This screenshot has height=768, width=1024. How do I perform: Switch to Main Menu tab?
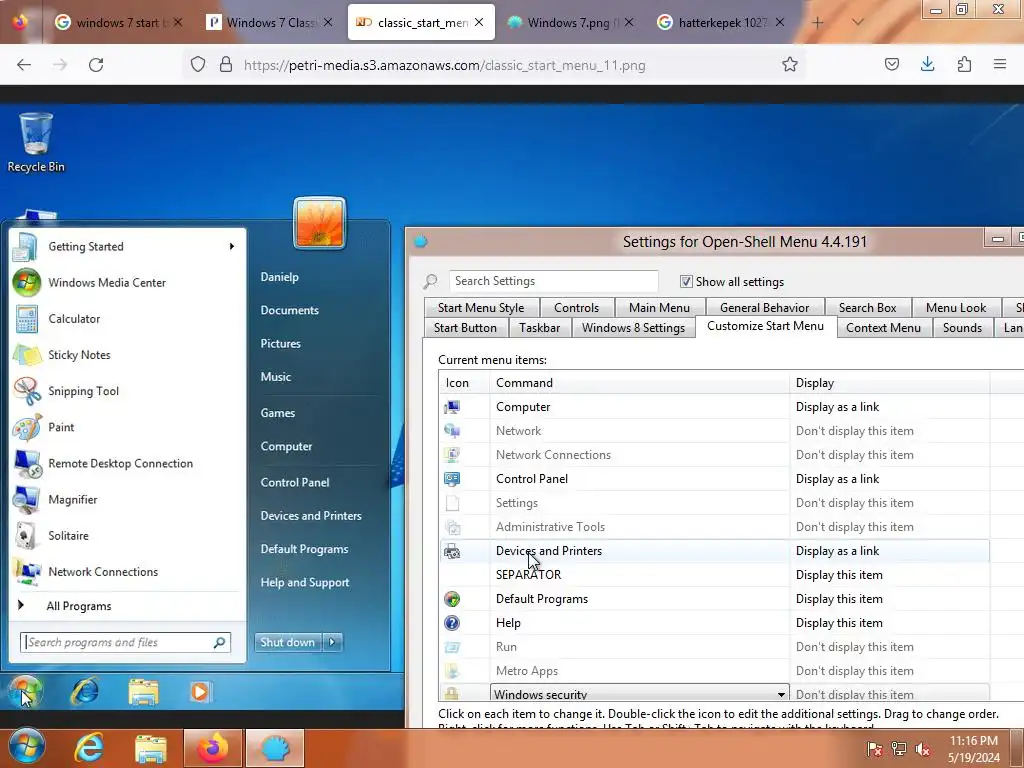pyautogui.click(x=659, y=308)
